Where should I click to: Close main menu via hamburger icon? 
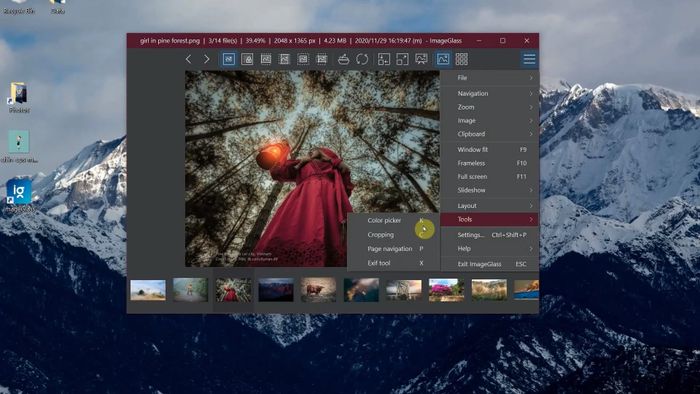529,59
